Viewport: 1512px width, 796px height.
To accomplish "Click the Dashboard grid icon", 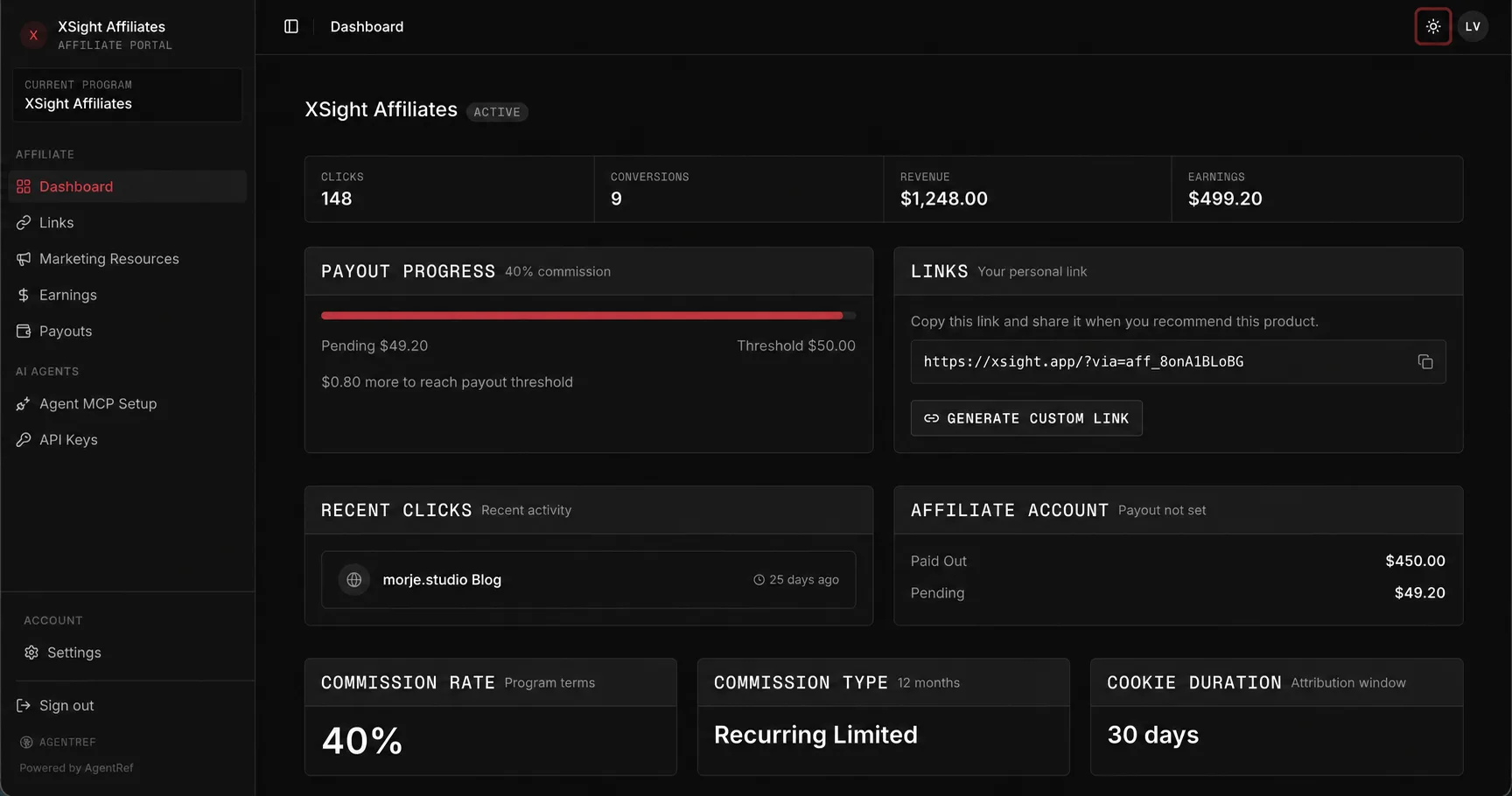I will coord(24,186).
